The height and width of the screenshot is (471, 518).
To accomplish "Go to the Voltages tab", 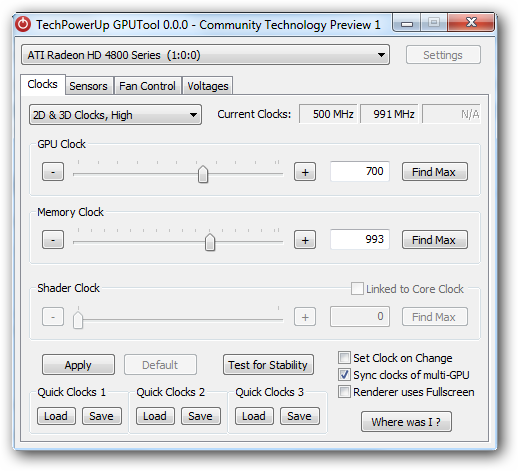I will tap(208, 86).
